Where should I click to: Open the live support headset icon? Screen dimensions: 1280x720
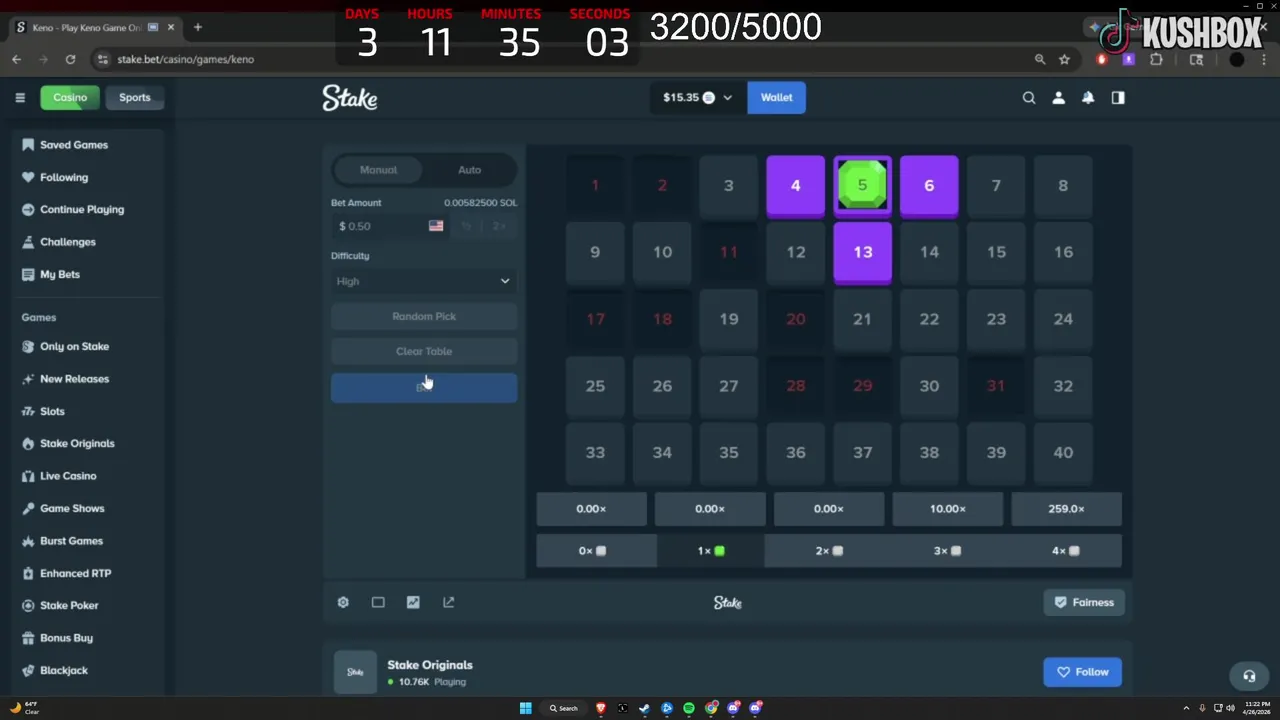point(1249,676)
